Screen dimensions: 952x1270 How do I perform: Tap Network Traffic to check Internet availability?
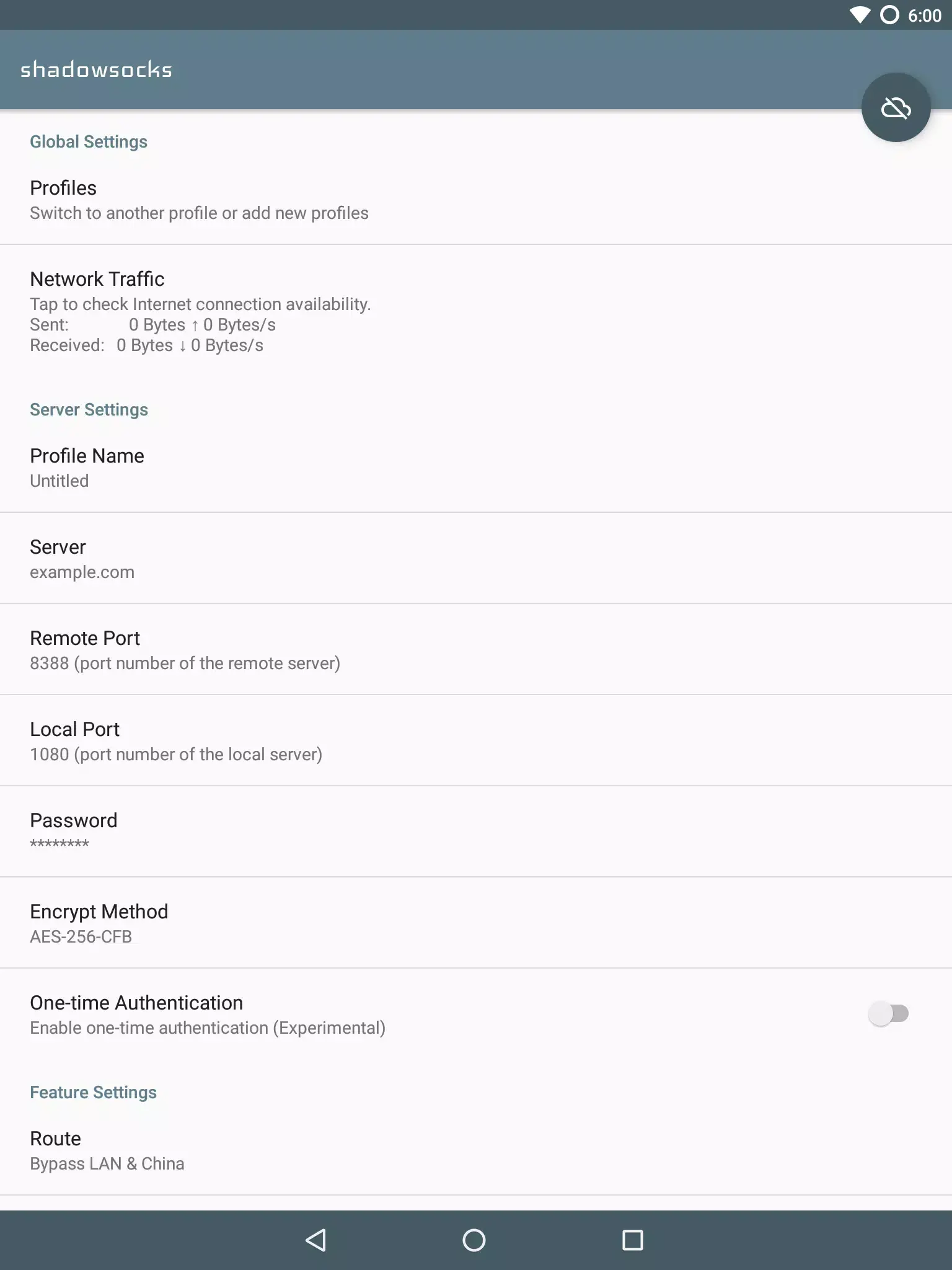pyautogui.click(x=248, y=310)
